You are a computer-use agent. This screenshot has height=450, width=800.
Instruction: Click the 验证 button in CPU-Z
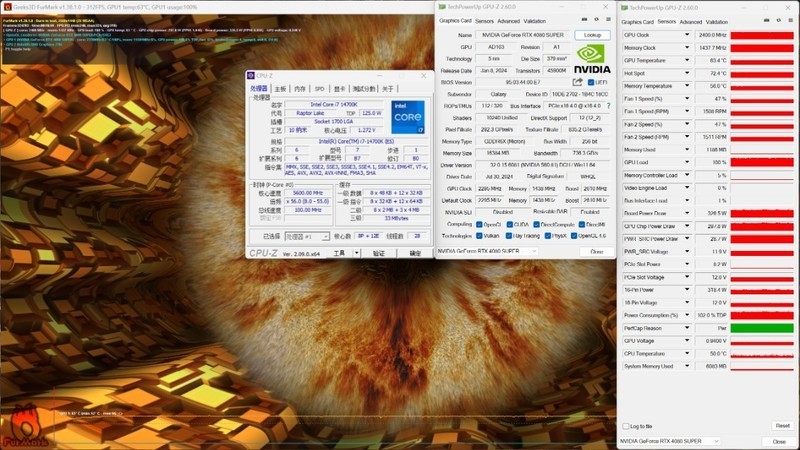click(x=379, y=253)
